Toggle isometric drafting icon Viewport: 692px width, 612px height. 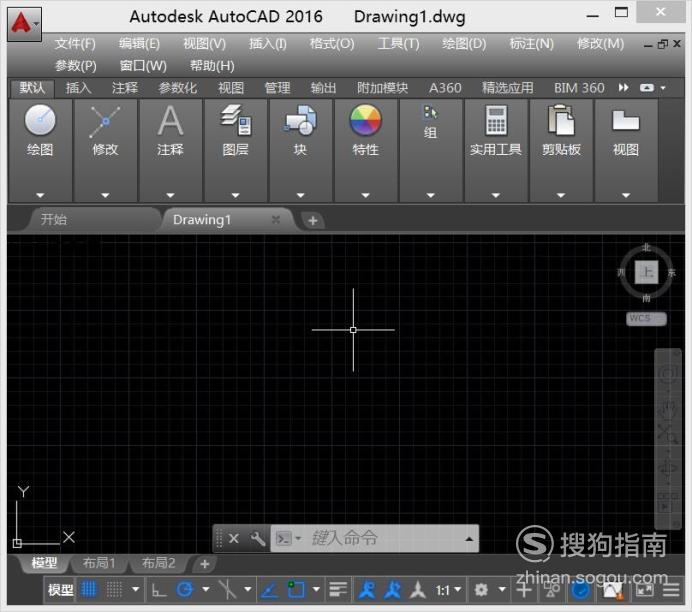coord(227,589)
